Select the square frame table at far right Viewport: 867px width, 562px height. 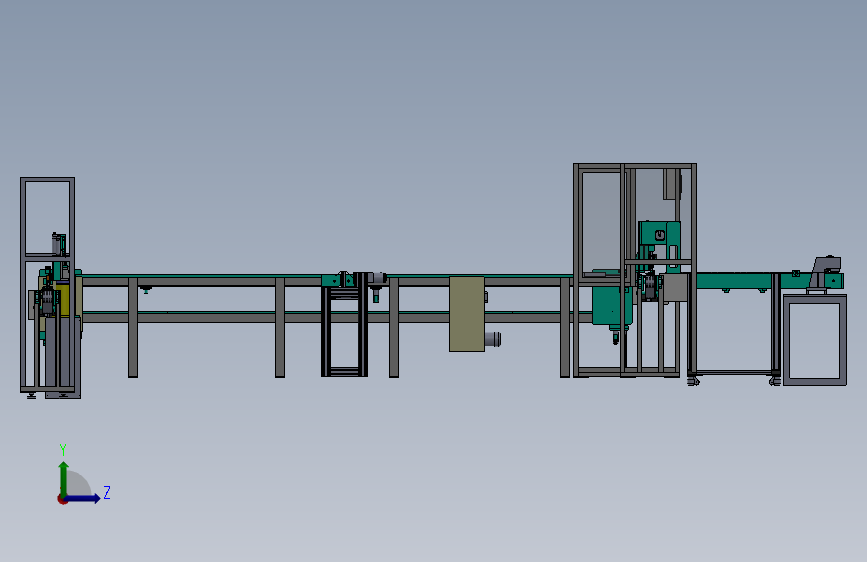point(815,340)
